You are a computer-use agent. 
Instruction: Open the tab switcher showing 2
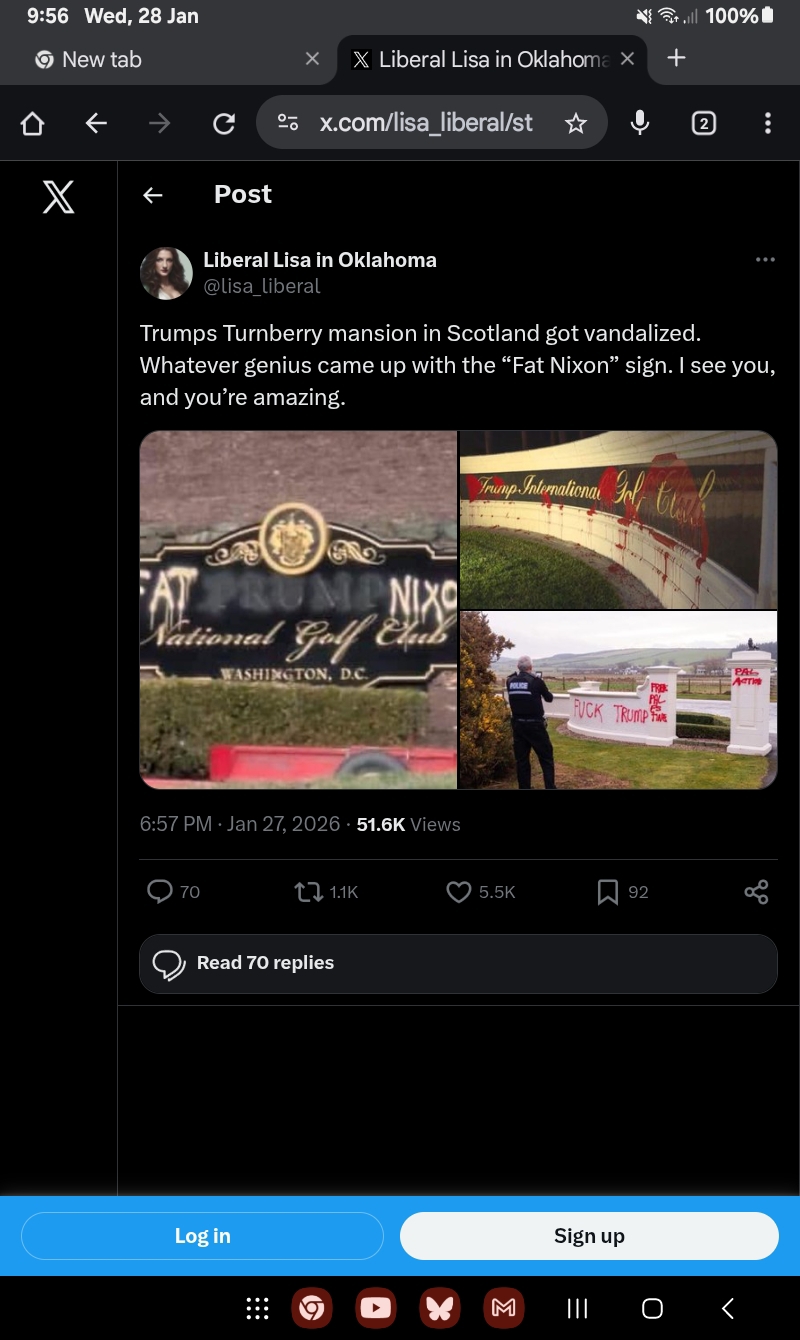[x=704, y=123]
